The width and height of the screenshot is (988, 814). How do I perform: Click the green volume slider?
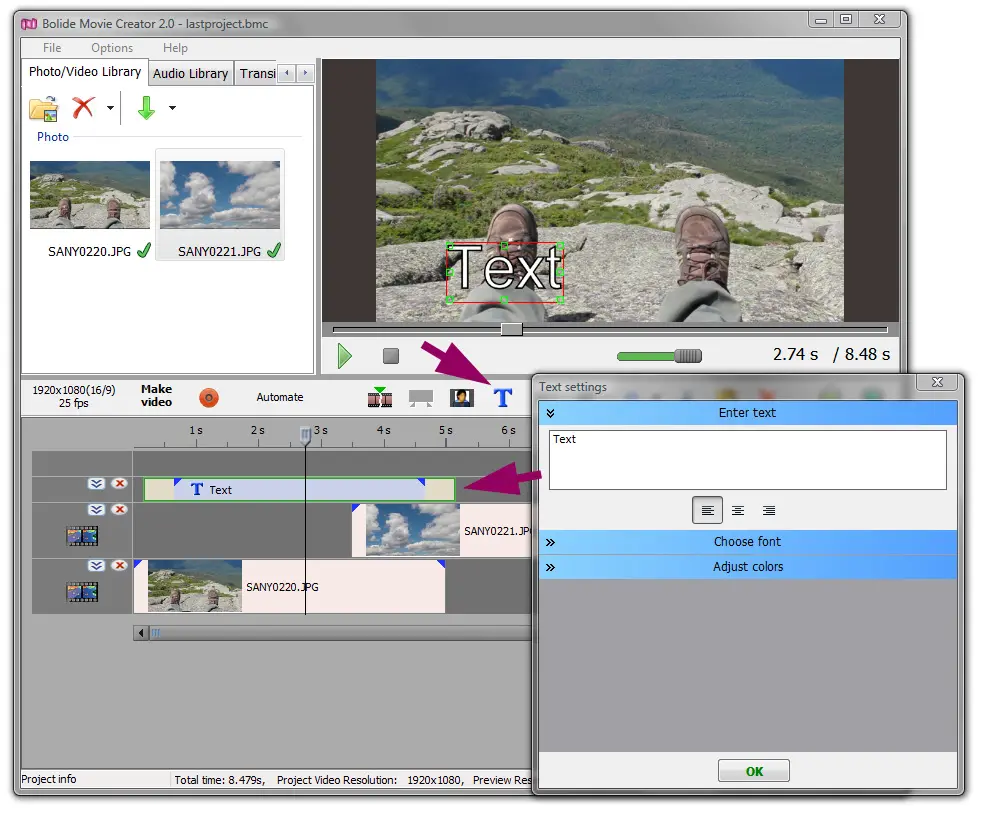[x=658, y=356]
